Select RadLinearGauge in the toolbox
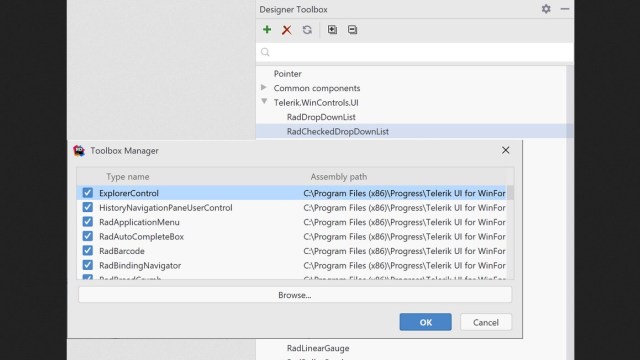 click(318, 348)
